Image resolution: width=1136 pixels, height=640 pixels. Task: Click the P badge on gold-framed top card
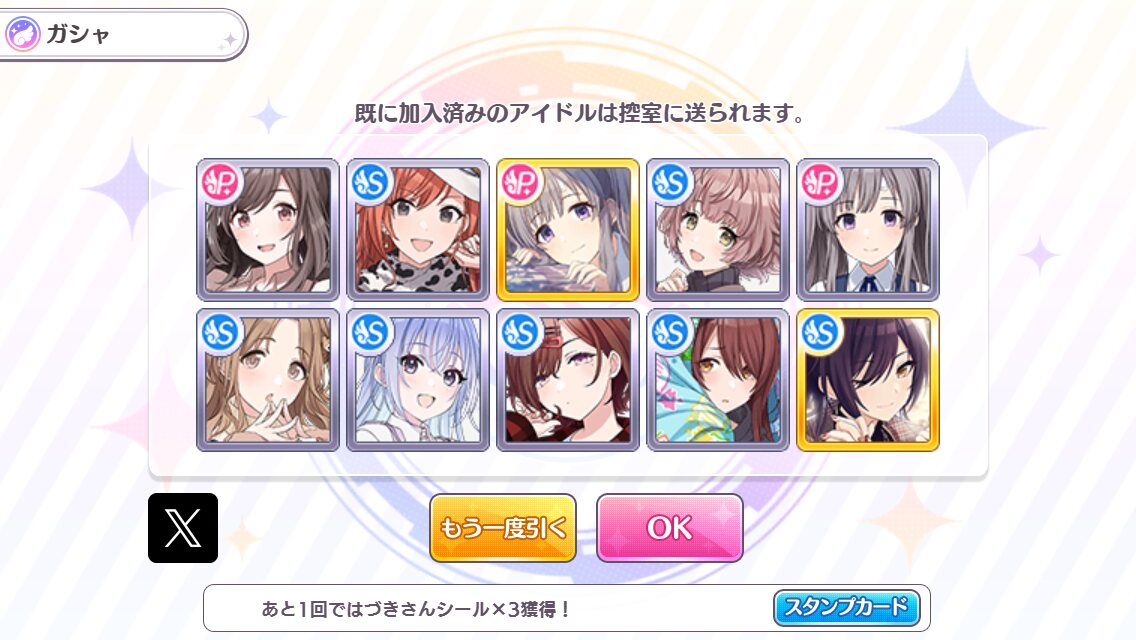tap(521, 182)
